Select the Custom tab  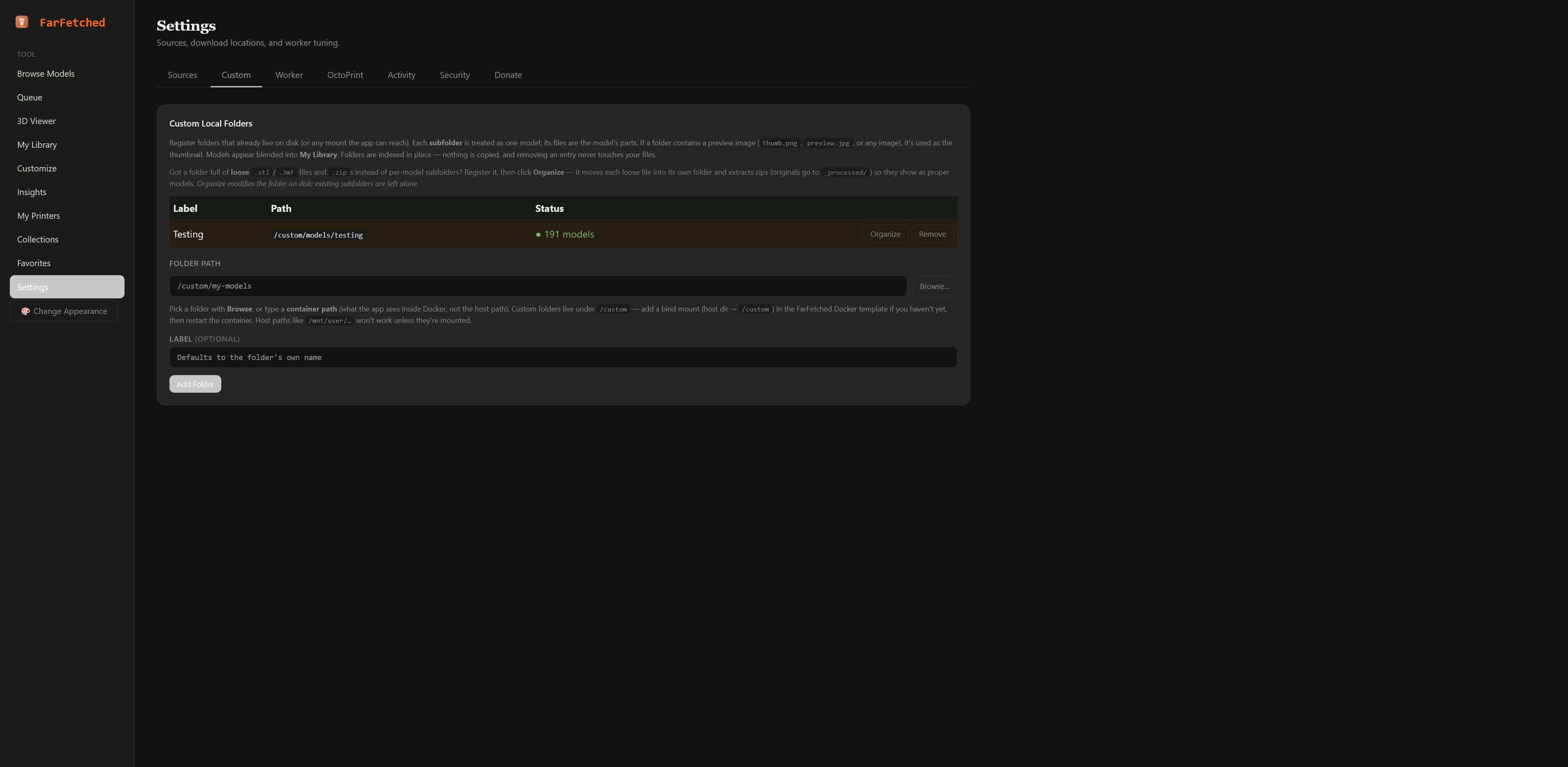[x=236, y=75]
